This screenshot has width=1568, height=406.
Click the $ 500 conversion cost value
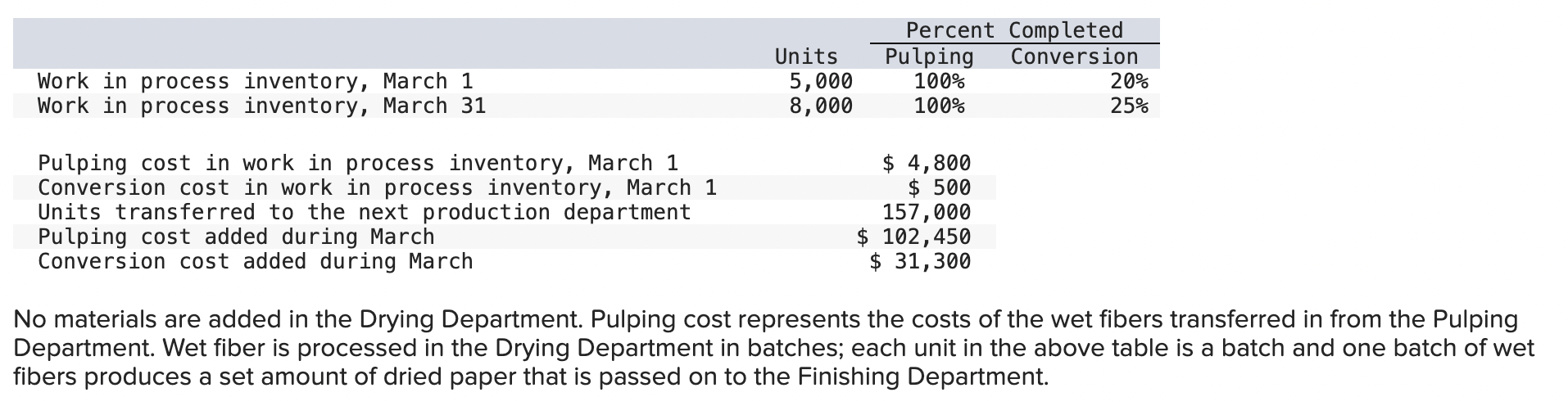(940, 187)
